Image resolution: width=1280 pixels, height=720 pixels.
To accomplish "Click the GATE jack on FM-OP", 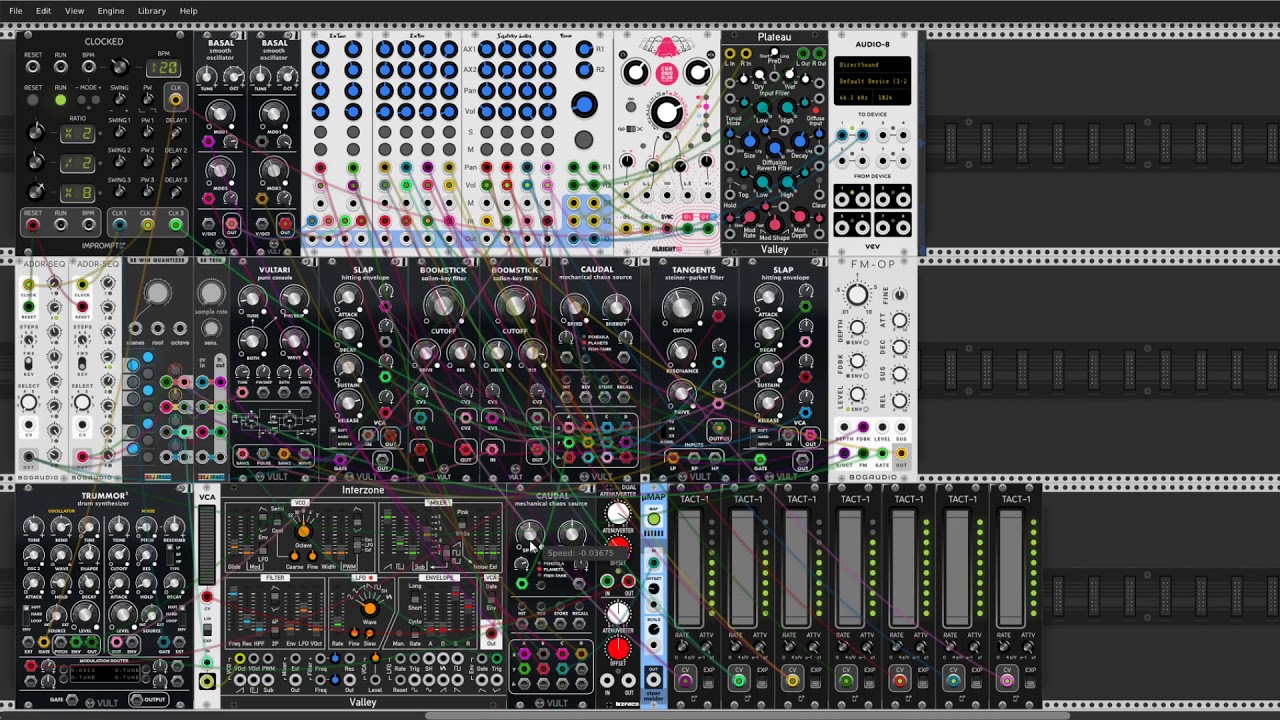I will coord(882,455).
